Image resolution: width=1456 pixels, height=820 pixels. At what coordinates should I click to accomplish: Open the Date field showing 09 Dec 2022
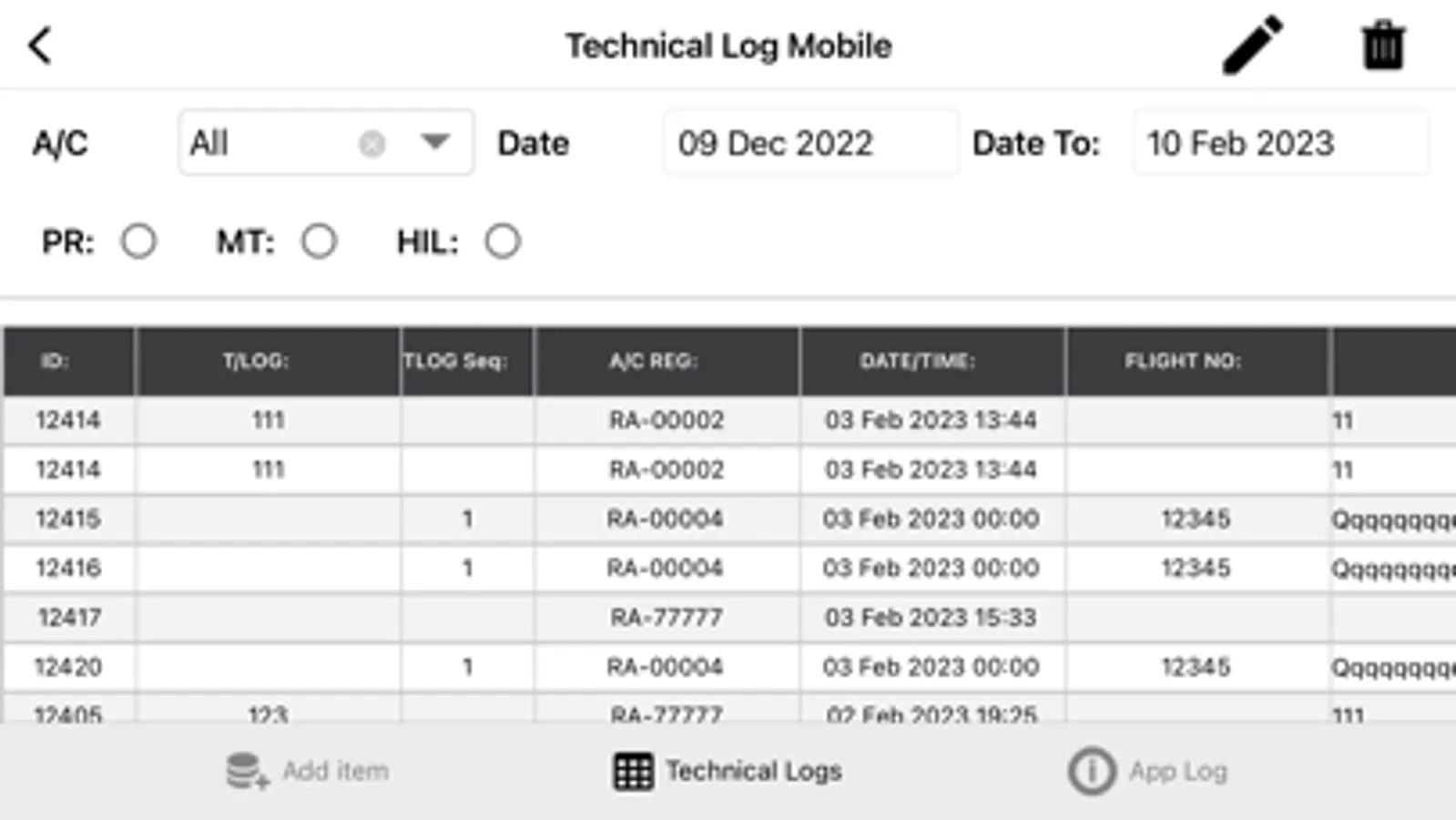click(809, 143)
